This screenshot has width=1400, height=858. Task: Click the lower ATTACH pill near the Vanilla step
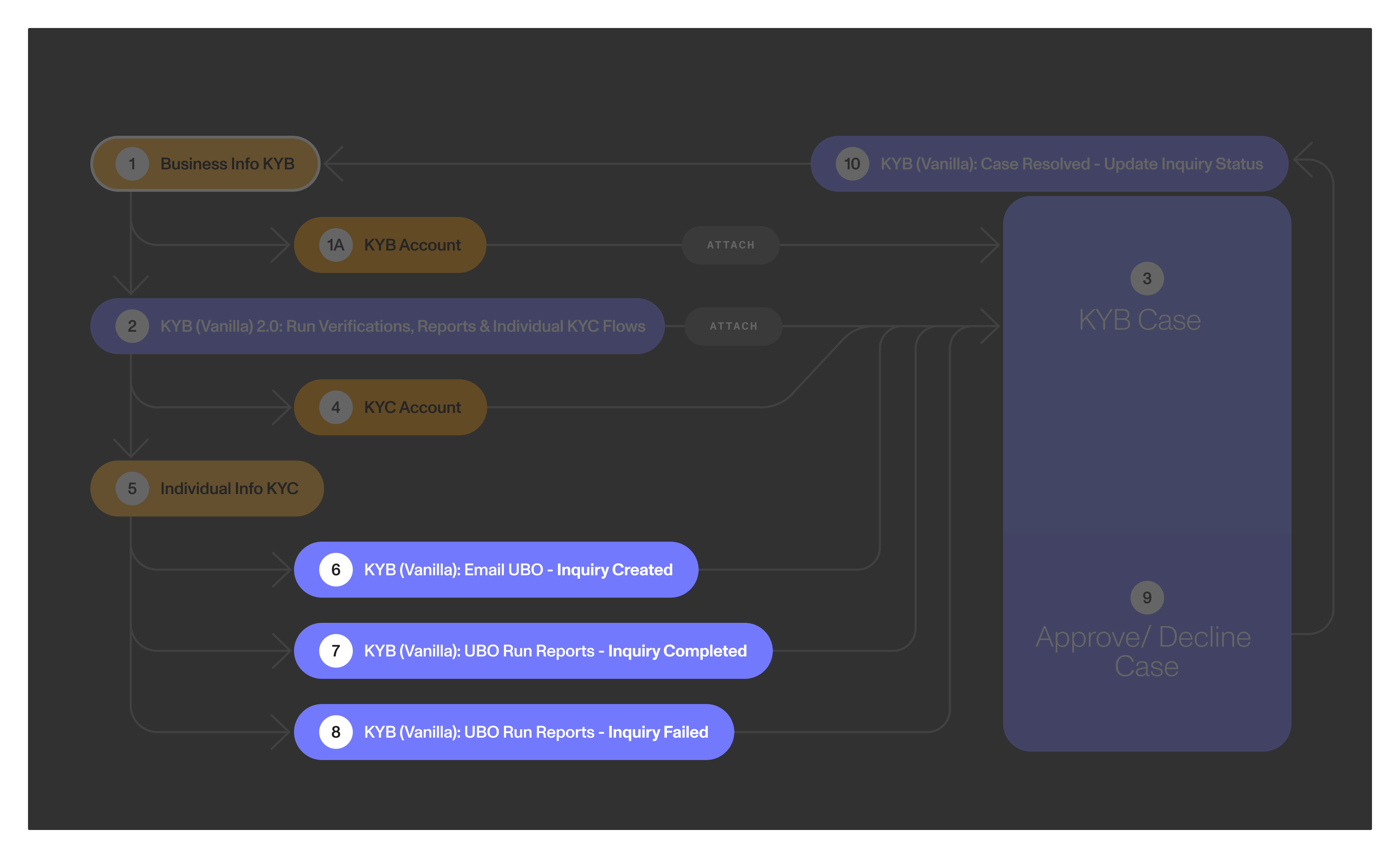(x=734, y=326)
